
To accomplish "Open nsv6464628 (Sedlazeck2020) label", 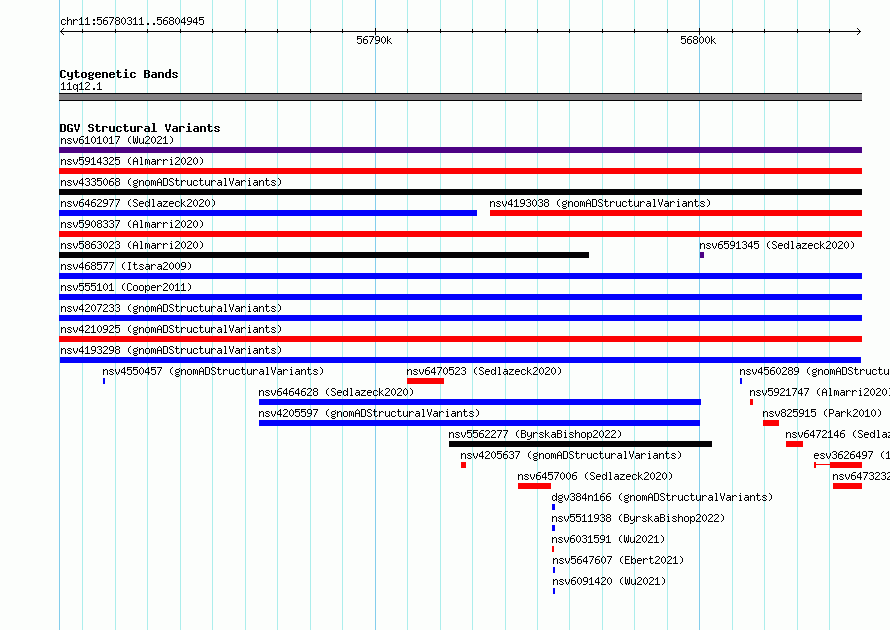I will pyautogui.click(x=336, y=392).
